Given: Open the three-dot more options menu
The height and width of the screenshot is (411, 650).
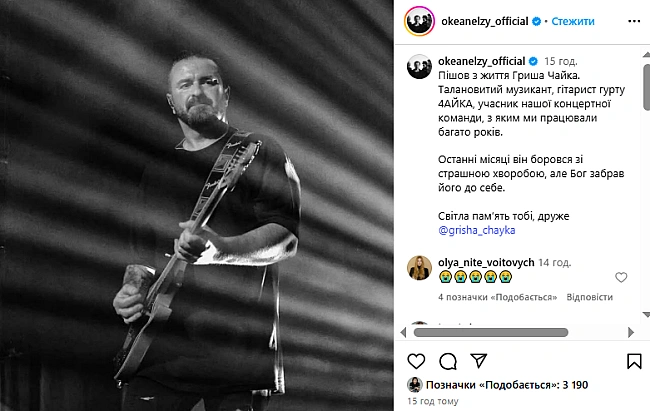Looking at the screenshot, I should tap(634, 22).
